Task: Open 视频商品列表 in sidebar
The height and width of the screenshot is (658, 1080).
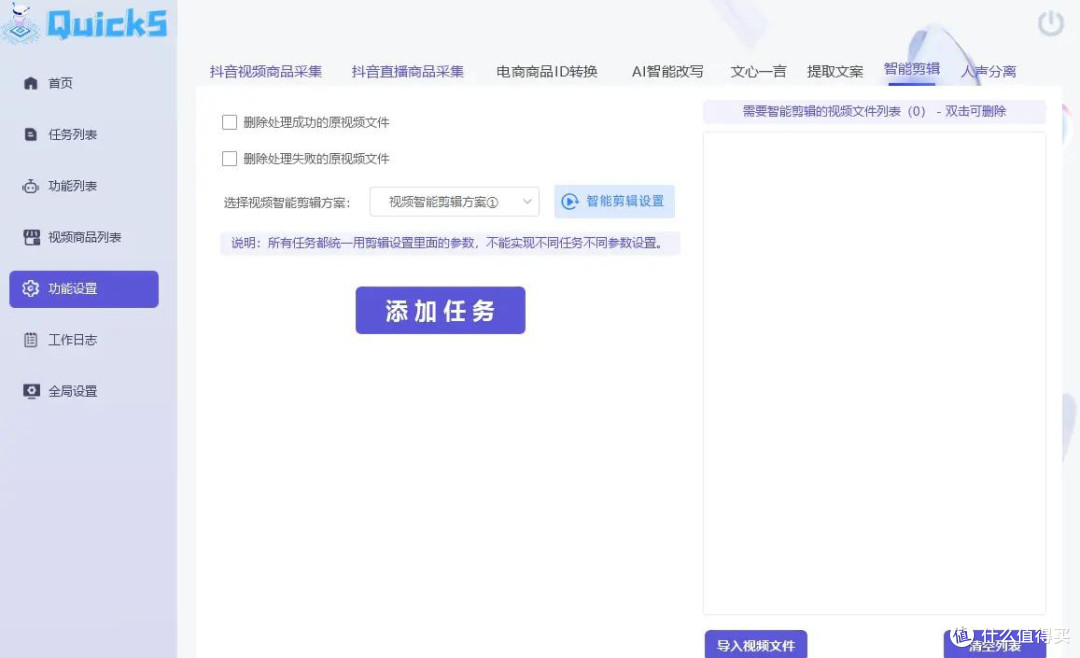Action: click(84, 238)
